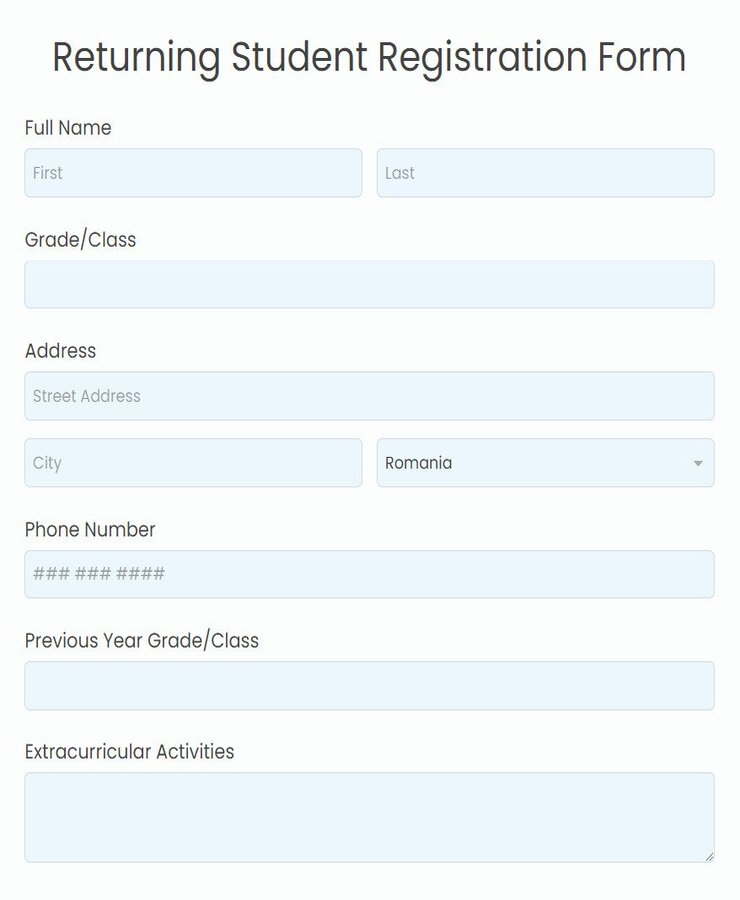Focus the Previous Year Grade/Class field

click(369, 685)
